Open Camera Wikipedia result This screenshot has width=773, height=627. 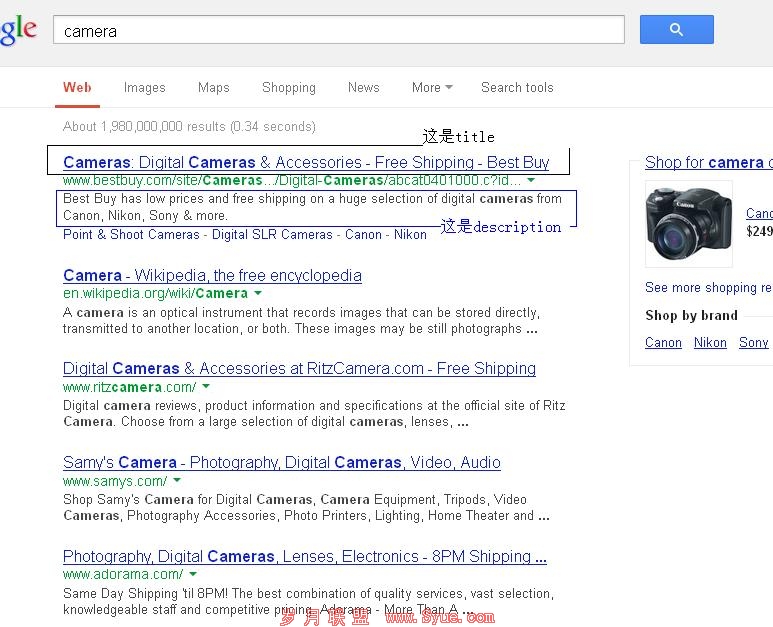coord(212,275)
